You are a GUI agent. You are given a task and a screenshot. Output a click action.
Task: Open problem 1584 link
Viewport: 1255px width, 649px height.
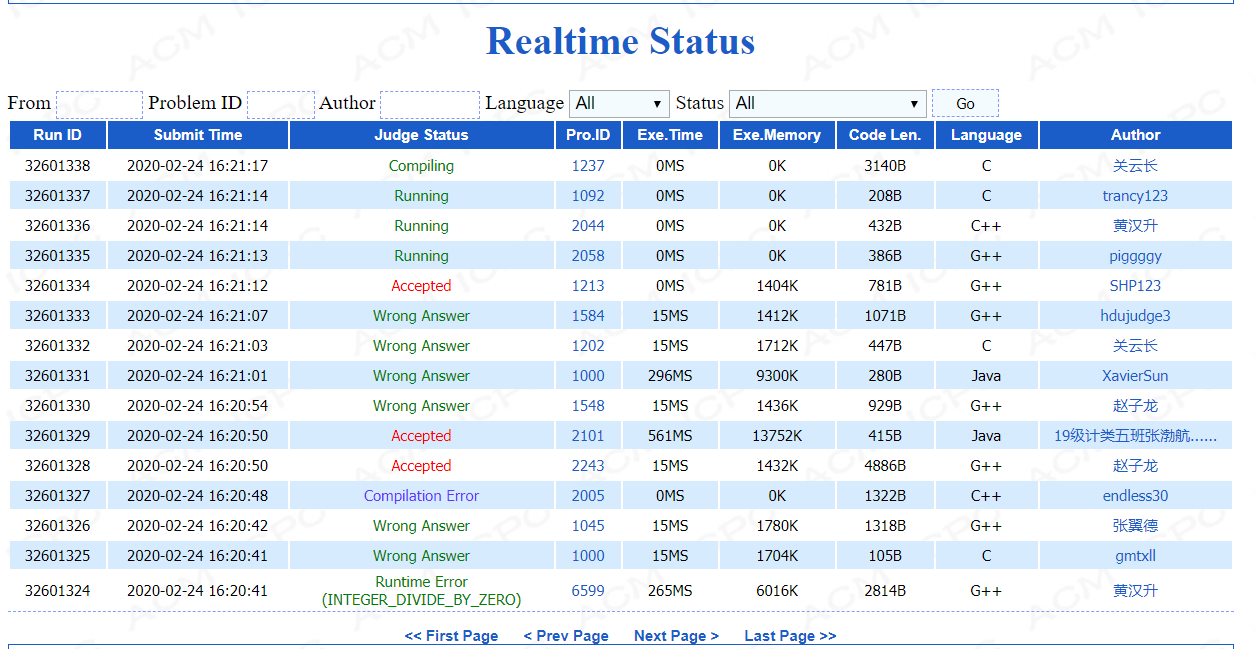click(x=588, y=316)
